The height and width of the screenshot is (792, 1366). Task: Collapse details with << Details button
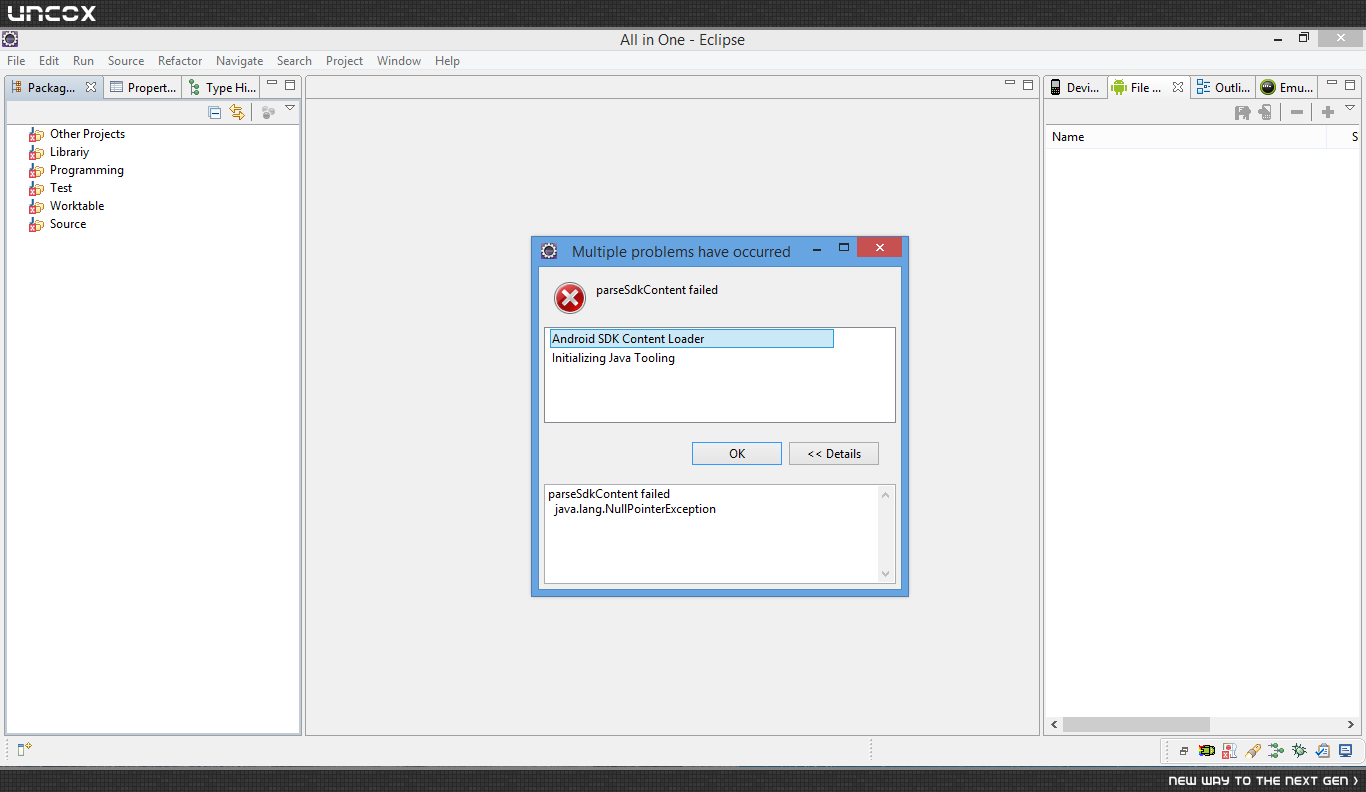tap(834, 453)
